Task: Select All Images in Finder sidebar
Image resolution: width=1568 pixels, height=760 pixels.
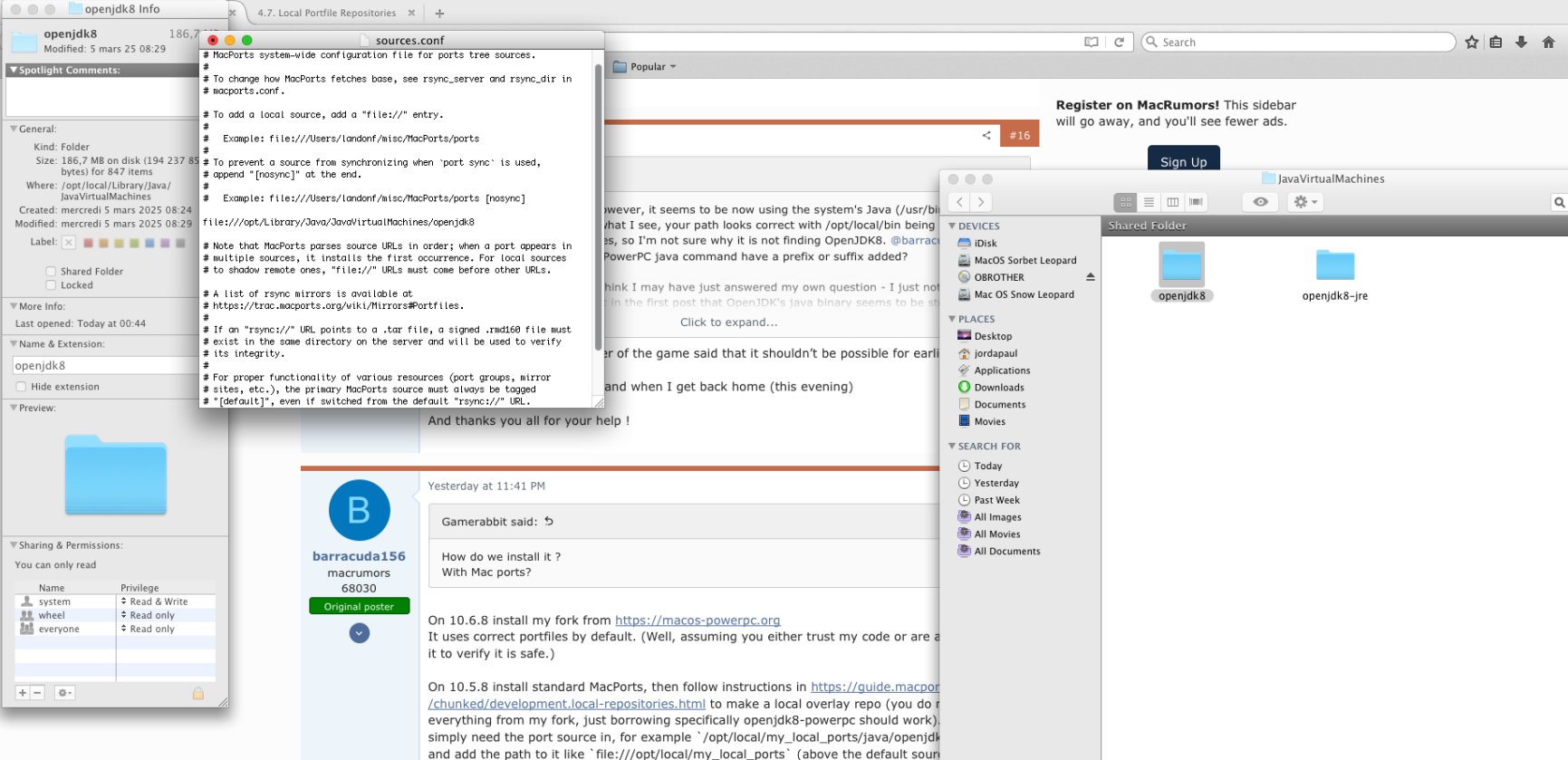Action: coord(997,517)
